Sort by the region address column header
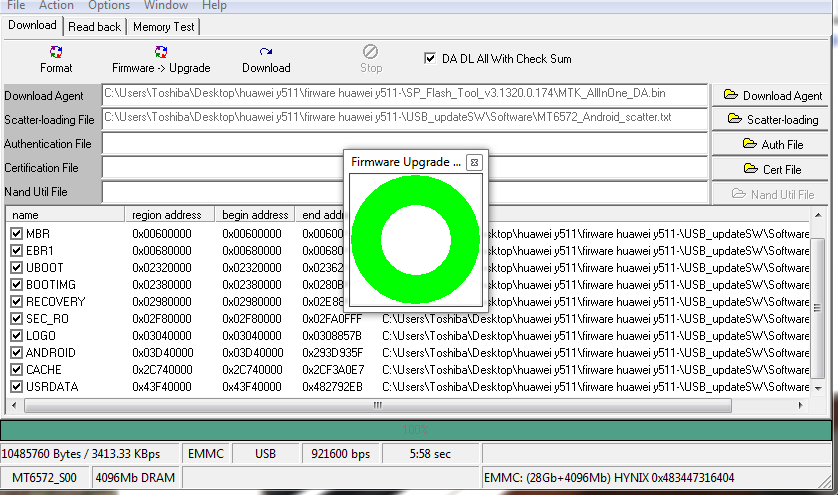The image size is (838, 495). [x=167, y=215]
